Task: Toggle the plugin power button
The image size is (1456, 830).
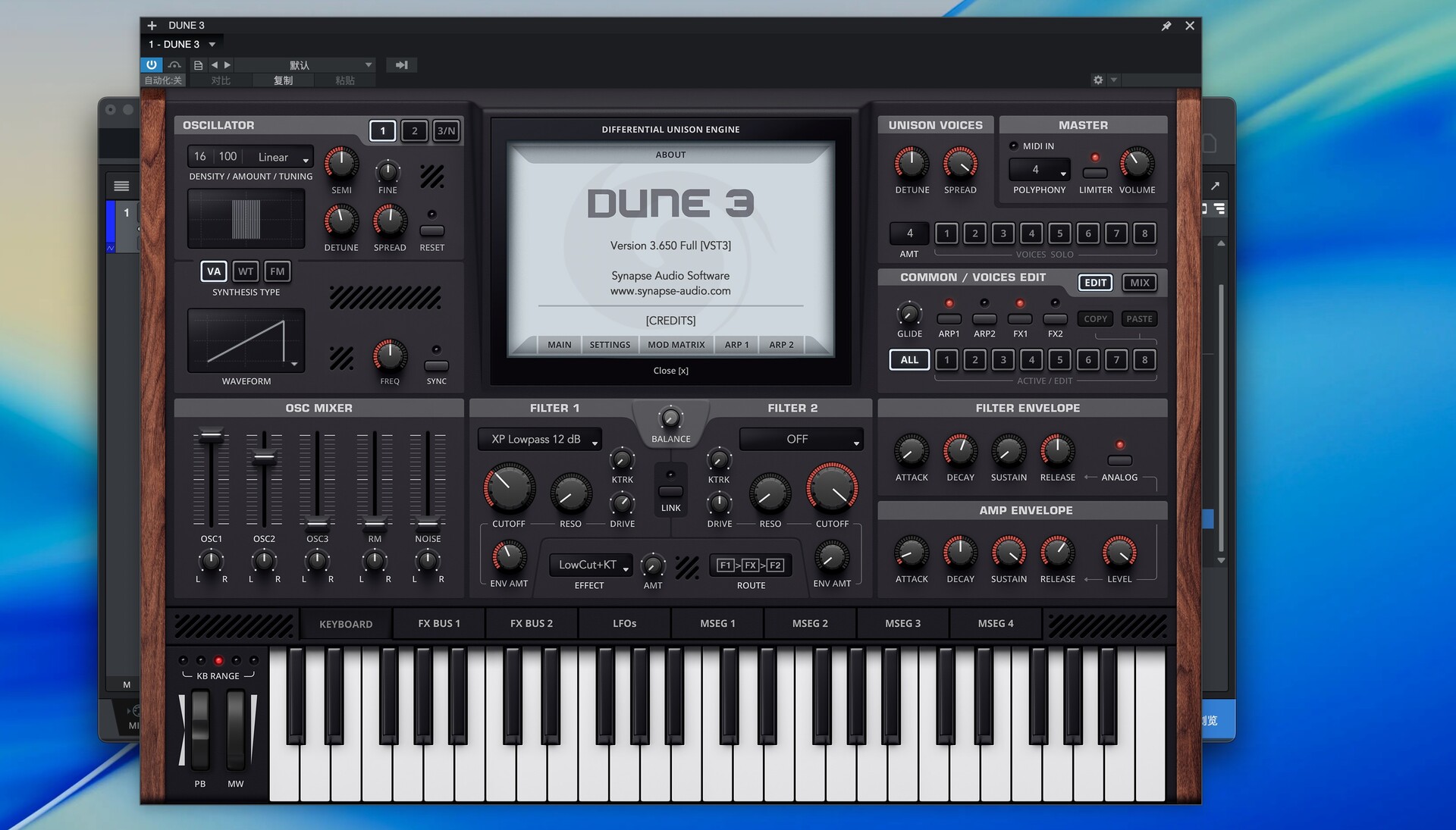Action: 152,64
